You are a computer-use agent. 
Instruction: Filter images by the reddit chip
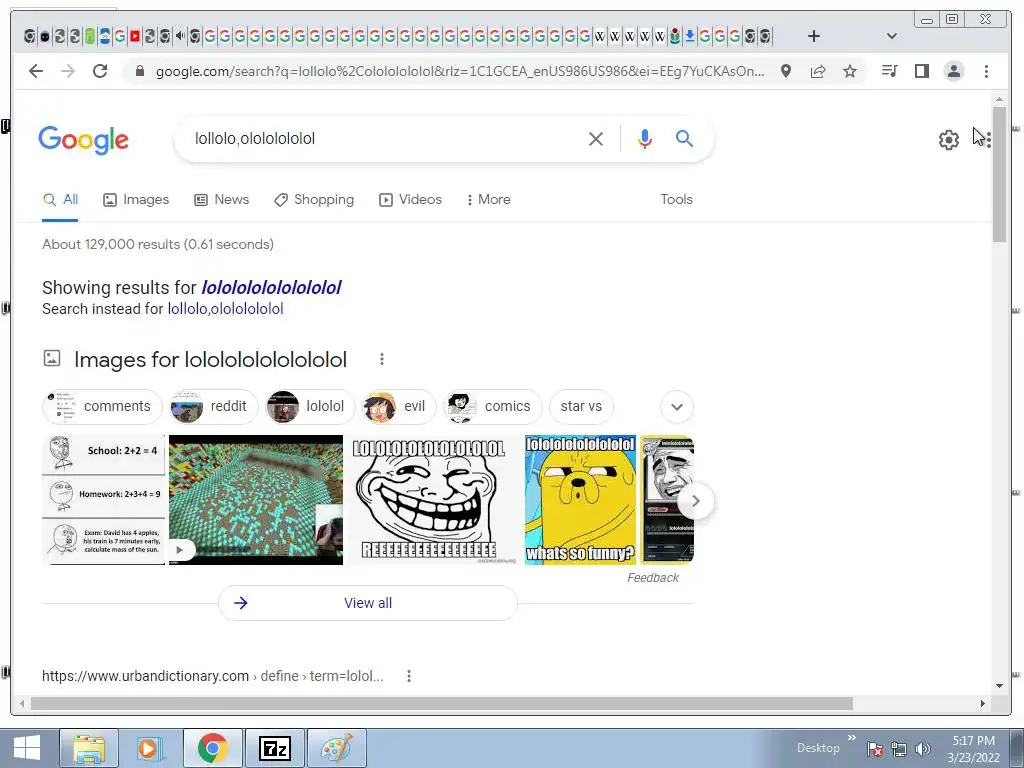(213, 406)
